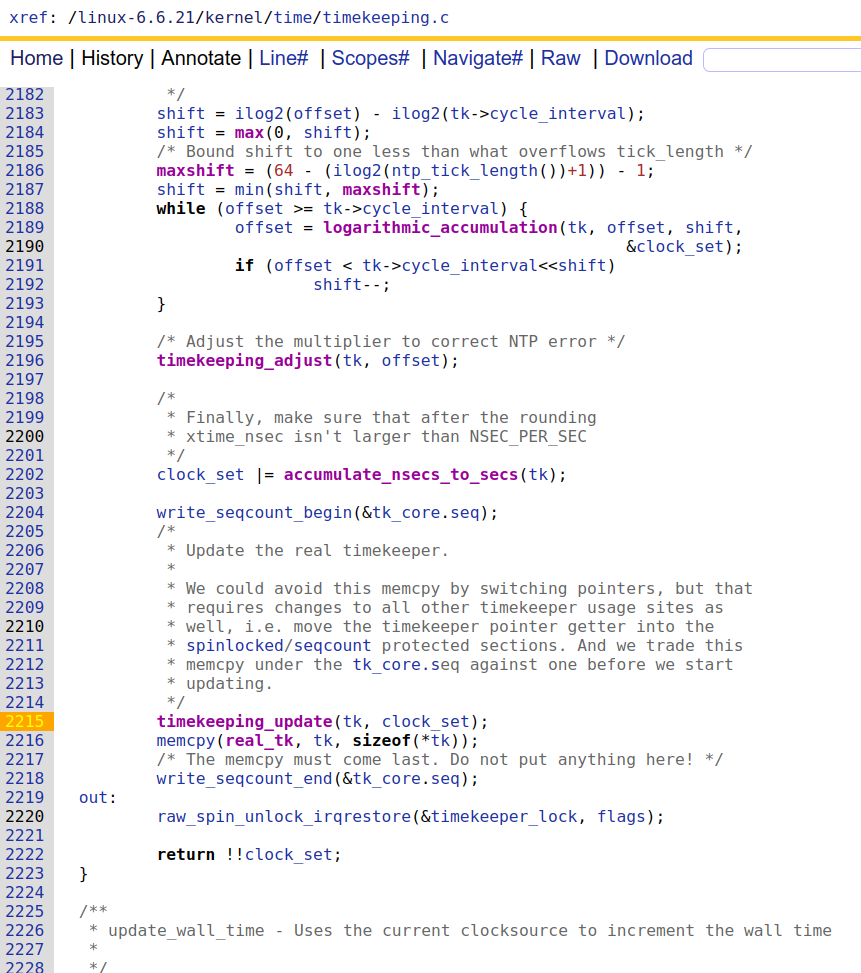861x973 pixels.
Task: Toggle line numbers with Line# option
Action: tap(284, 58)
